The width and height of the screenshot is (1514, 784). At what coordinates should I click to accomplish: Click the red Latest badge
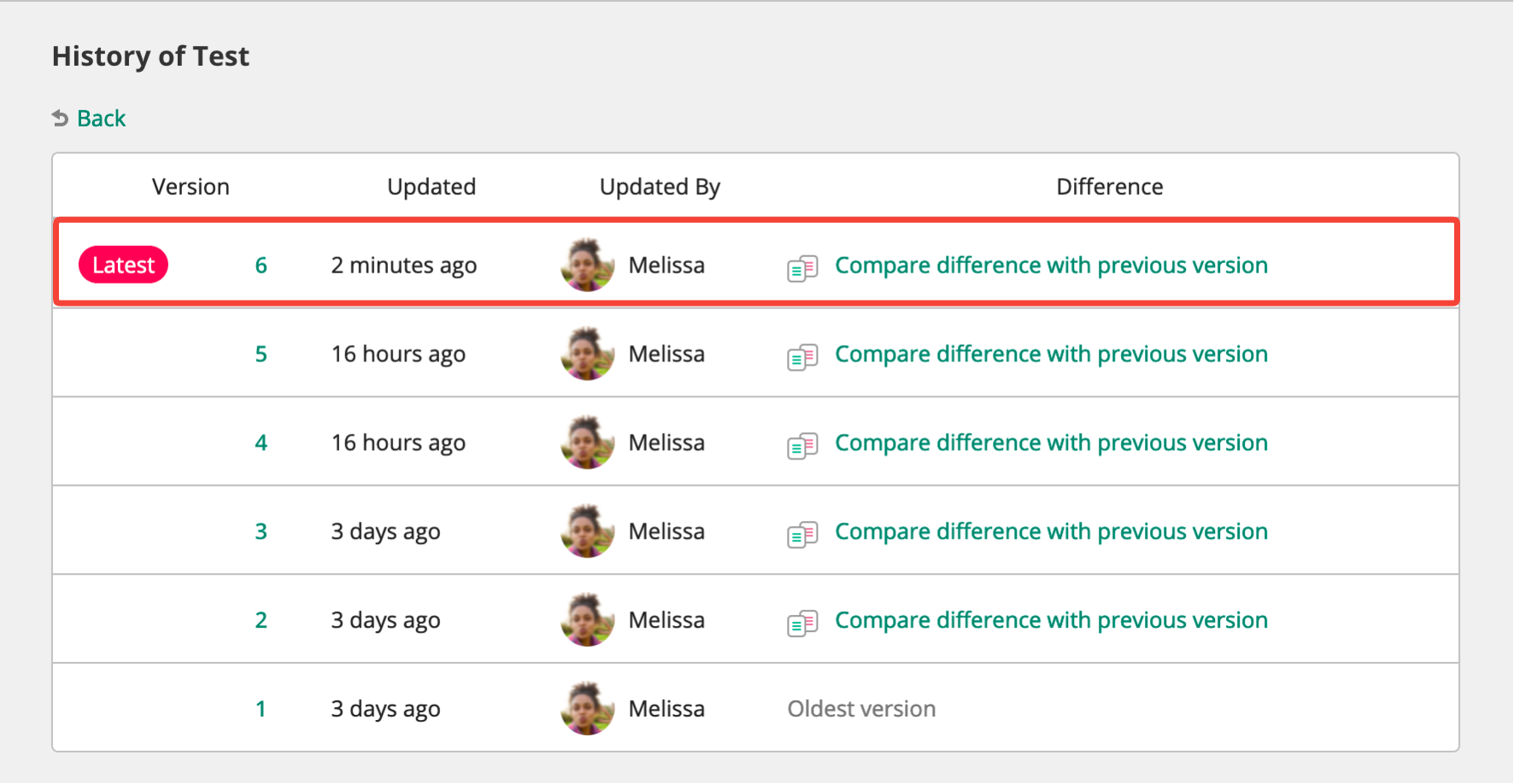[123, 266]
